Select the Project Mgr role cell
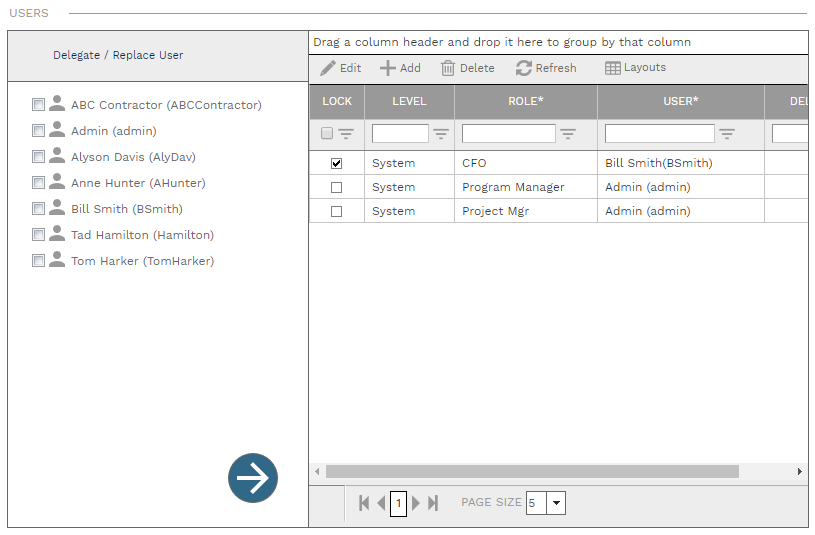The image size is (815, 535). tap(525, 211)
